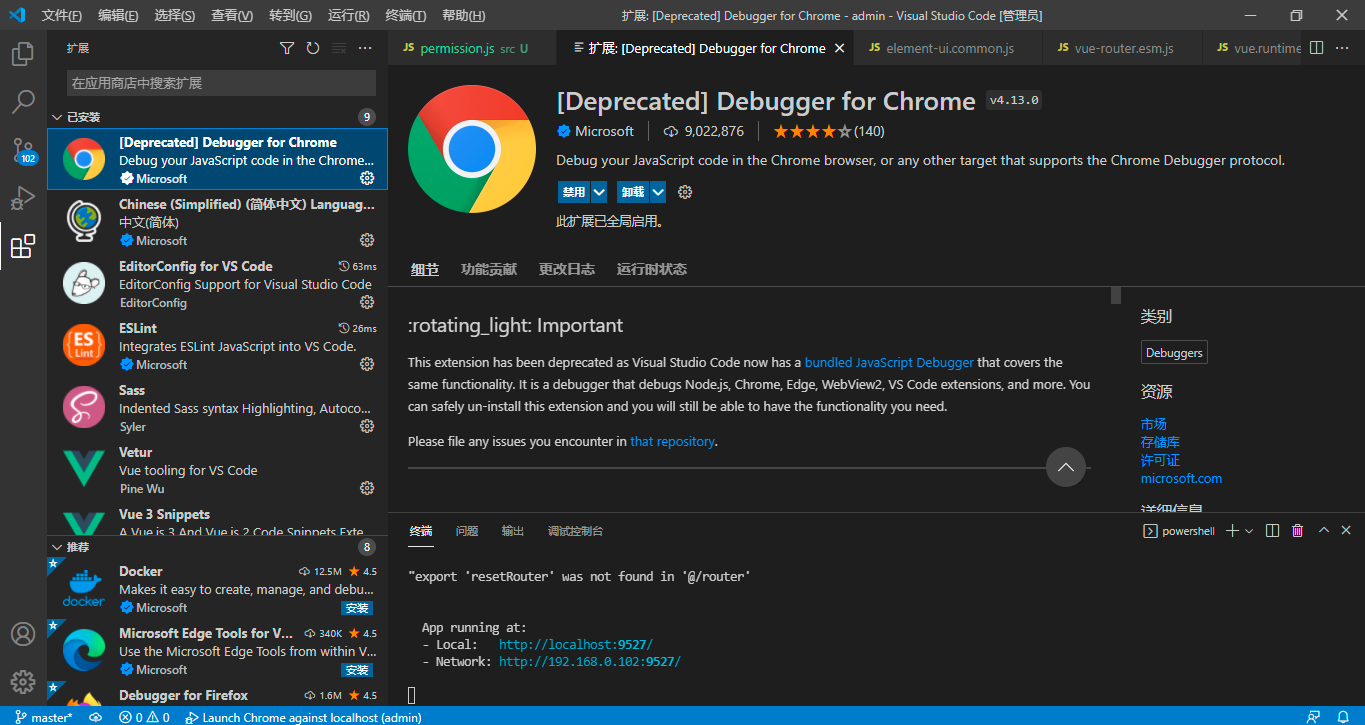The height and width of the screenshot is (725, 1365).
Task: Open 文件(F) menu
Action: tap(62, 15)
